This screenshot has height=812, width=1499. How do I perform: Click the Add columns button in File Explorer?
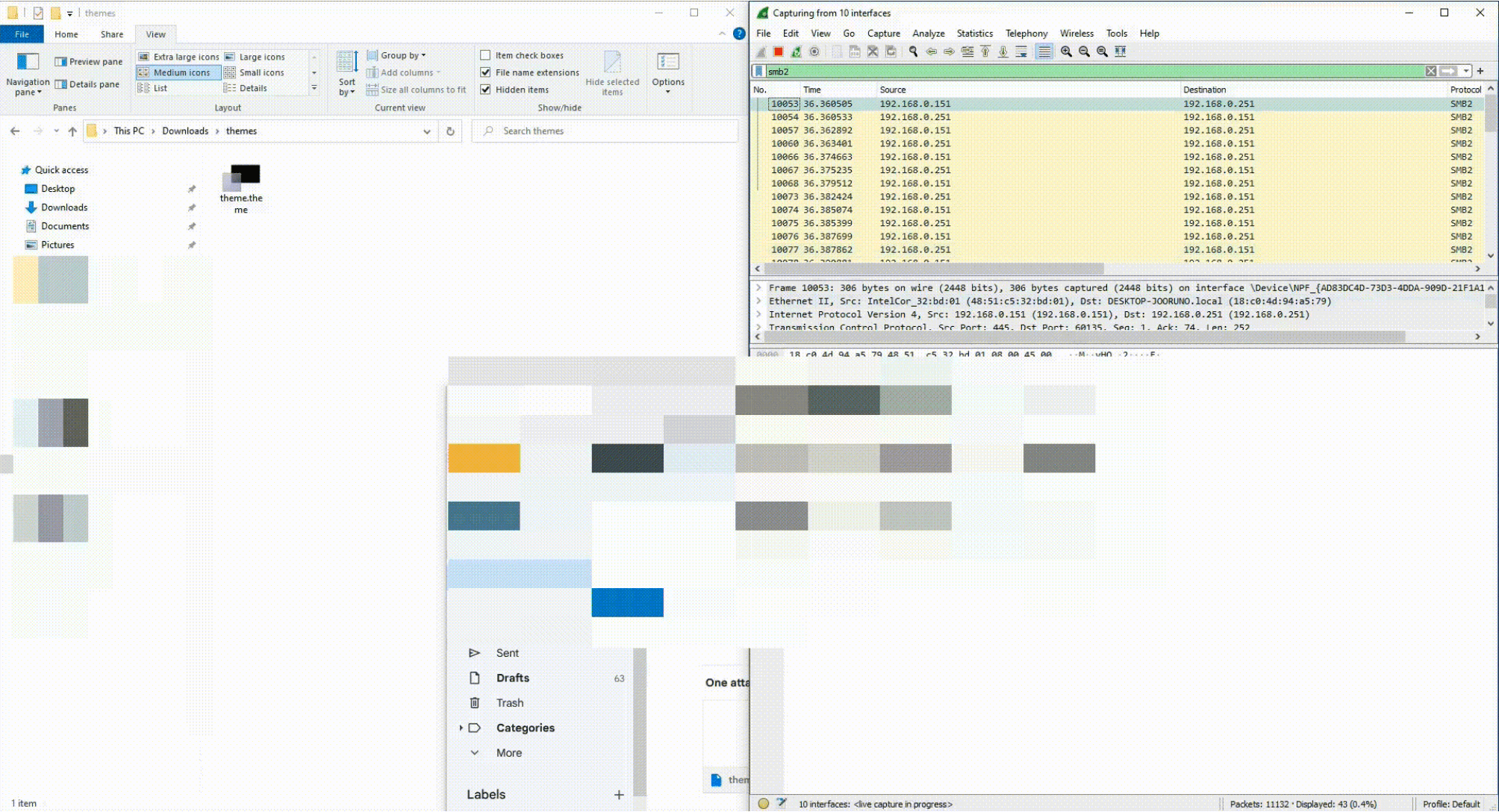coord(408,71)
